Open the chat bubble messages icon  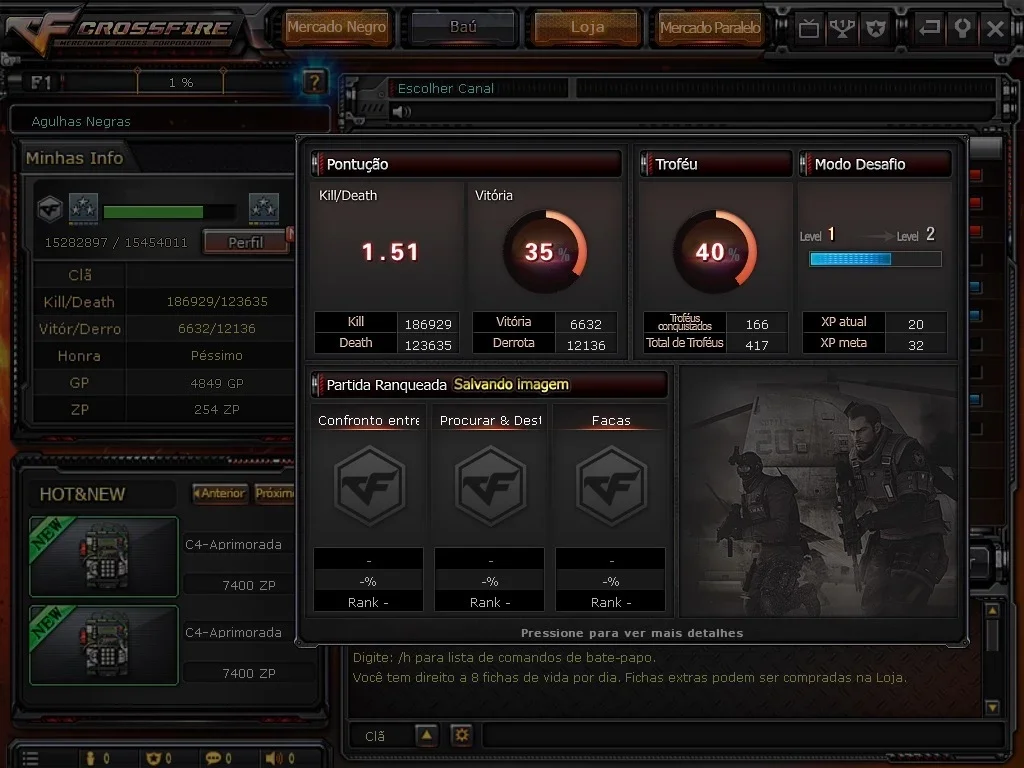point(213,758)
